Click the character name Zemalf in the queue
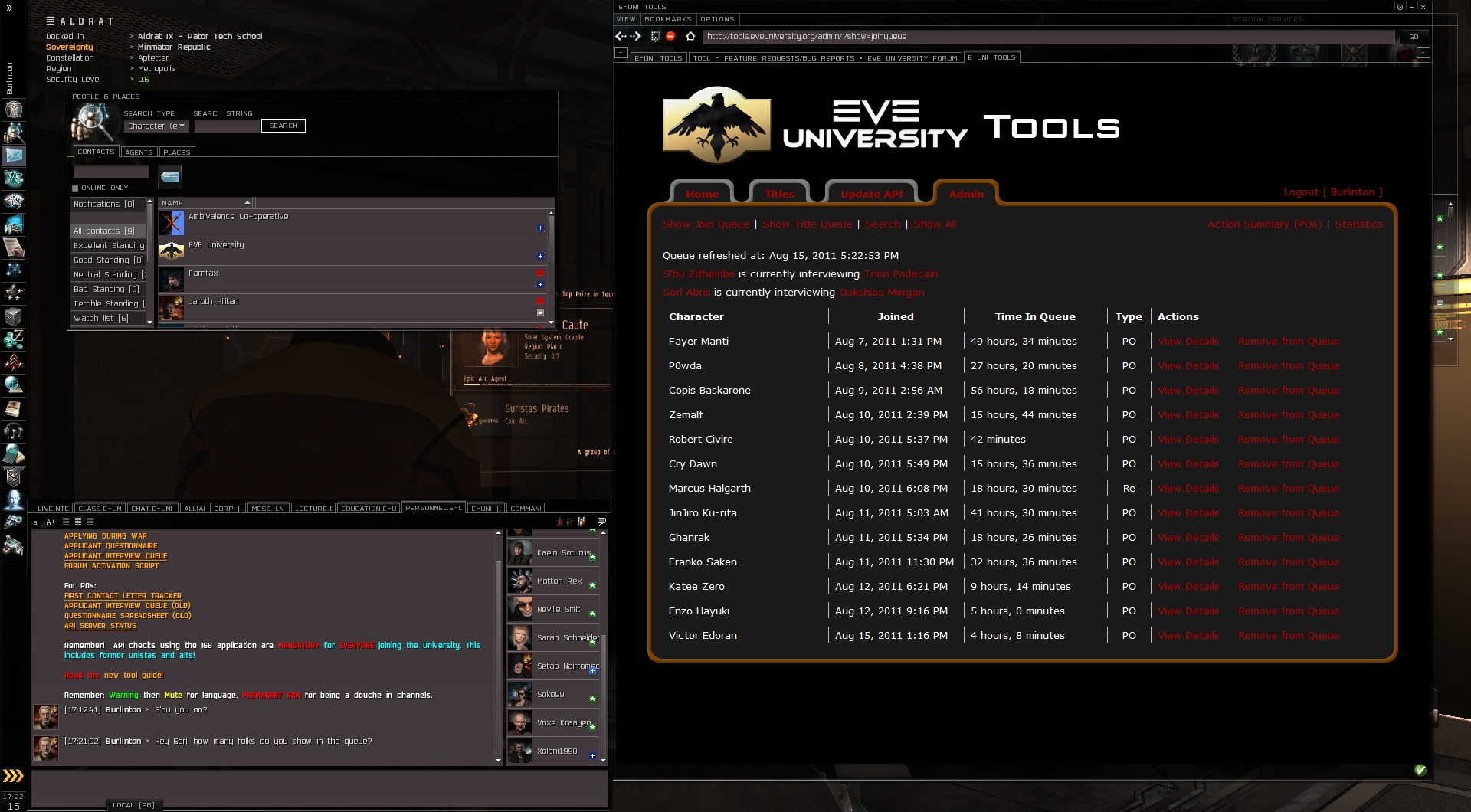The image size is (1471, 812). [686, 414]
